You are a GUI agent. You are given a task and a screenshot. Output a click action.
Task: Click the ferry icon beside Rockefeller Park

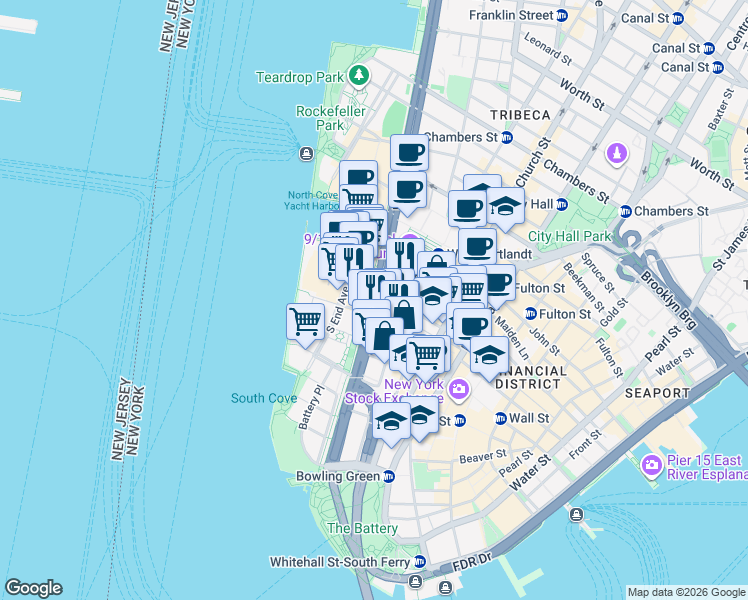click(x=306, y=154)
